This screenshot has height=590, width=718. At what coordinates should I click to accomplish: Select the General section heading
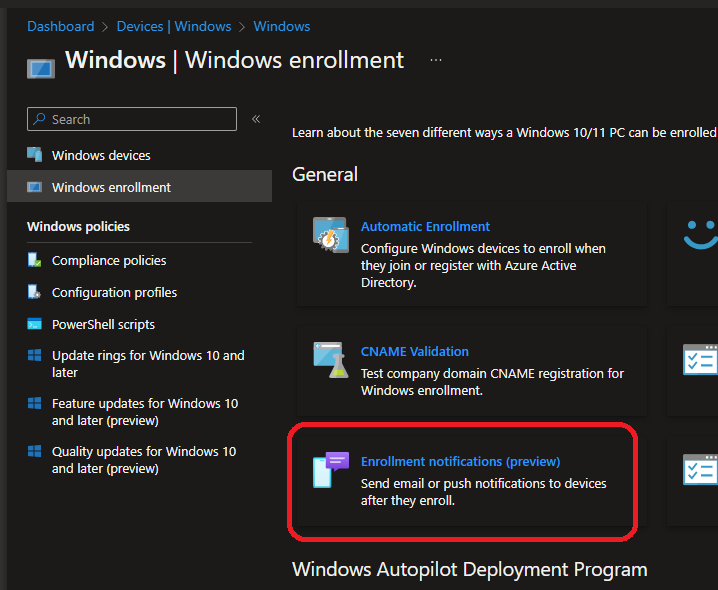325,174
